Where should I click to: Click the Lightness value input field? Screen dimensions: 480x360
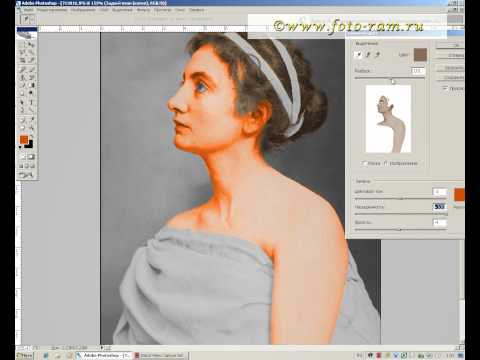click(439, 222)
